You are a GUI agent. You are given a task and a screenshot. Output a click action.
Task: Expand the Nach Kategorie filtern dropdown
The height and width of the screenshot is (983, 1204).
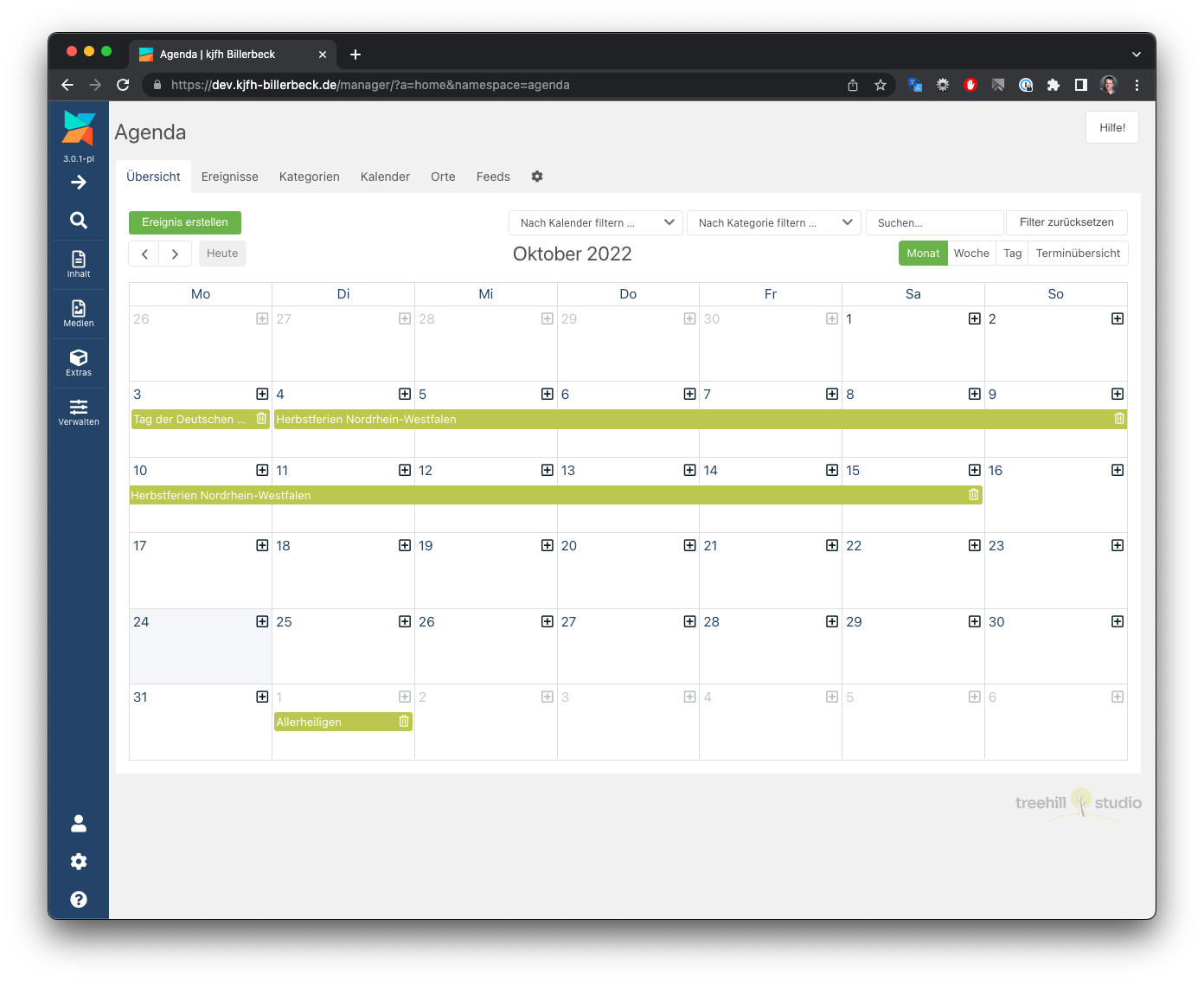[773, 223]
